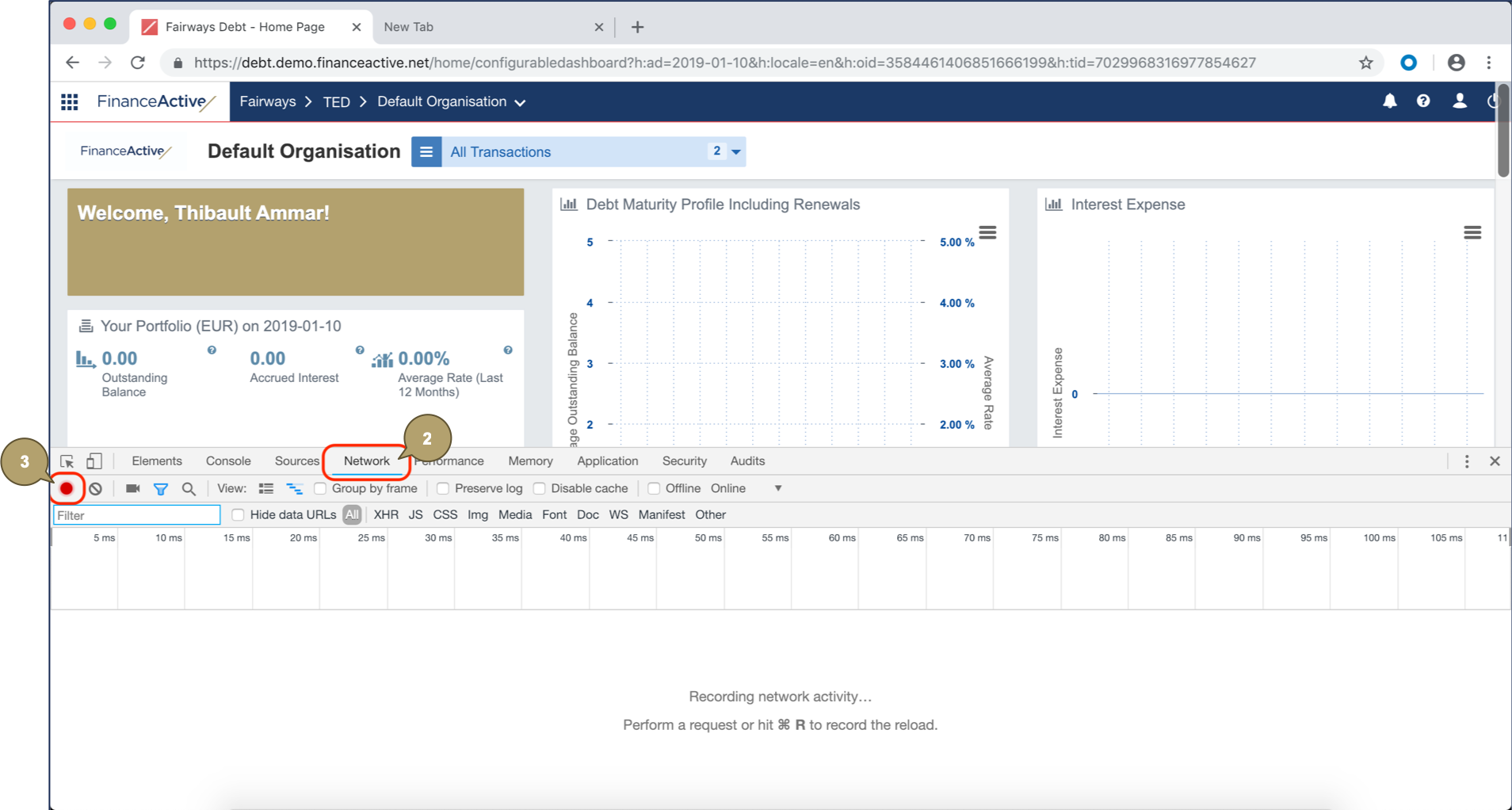Clear the network log
The image size is (1512, 810).
coord(95,488)
